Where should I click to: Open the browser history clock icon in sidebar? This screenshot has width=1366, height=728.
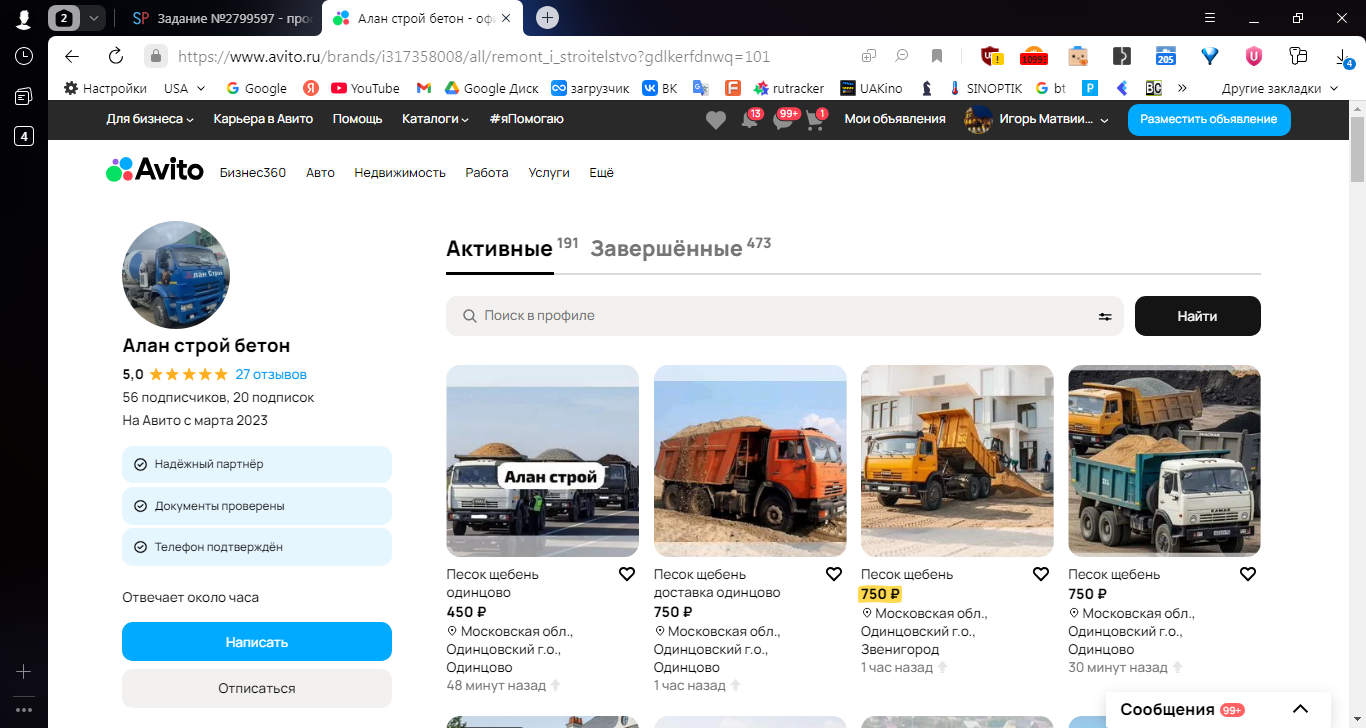24,56
